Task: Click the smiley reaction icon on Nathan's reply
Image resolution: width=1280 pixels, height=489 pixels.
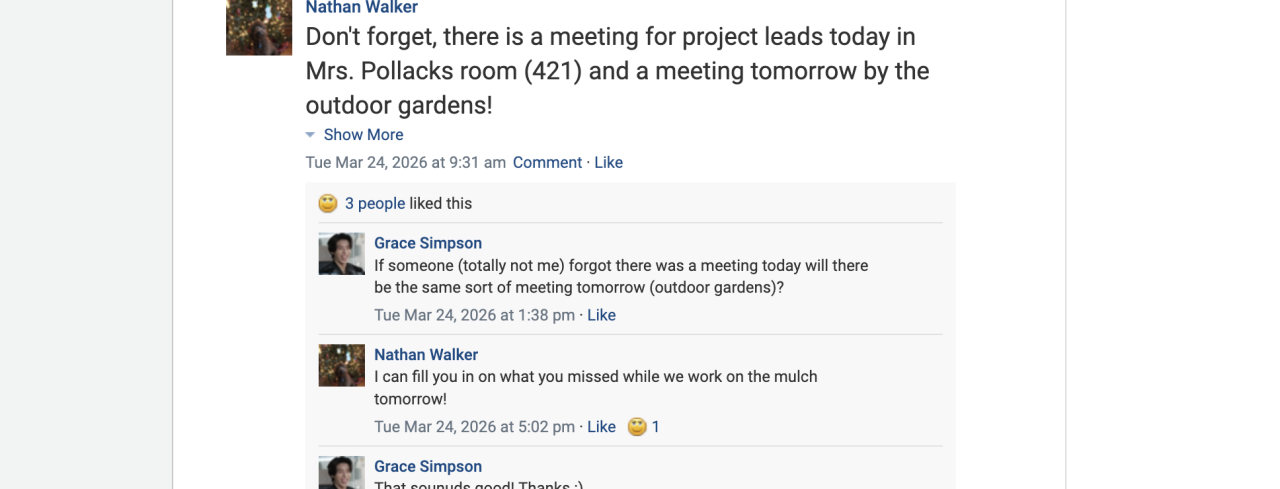Action: click(x=637, y=427)
